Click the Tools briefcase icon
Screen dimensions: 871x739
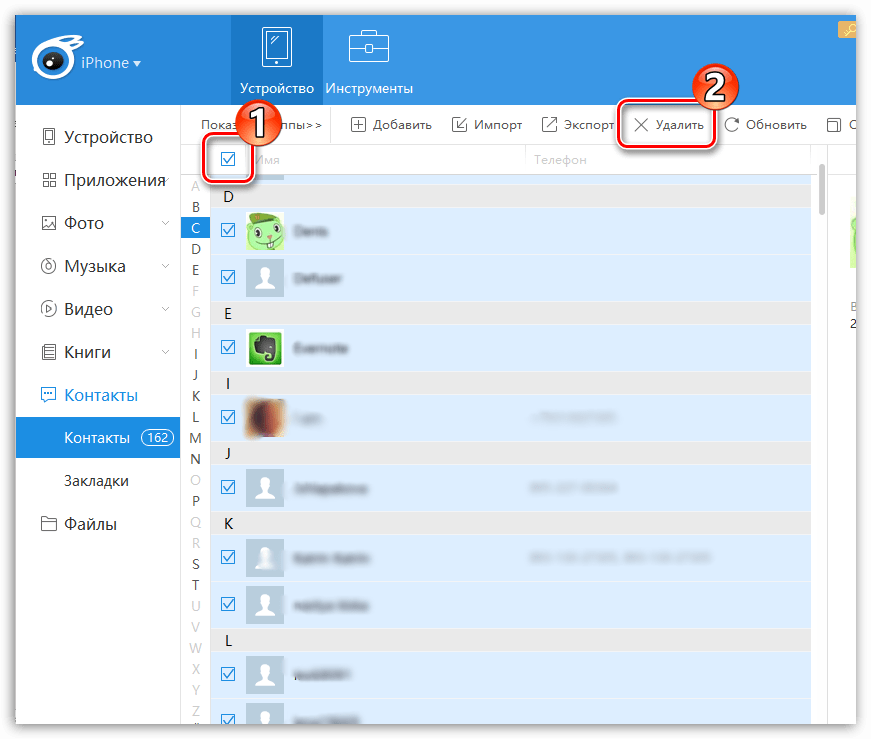(368, 48)
